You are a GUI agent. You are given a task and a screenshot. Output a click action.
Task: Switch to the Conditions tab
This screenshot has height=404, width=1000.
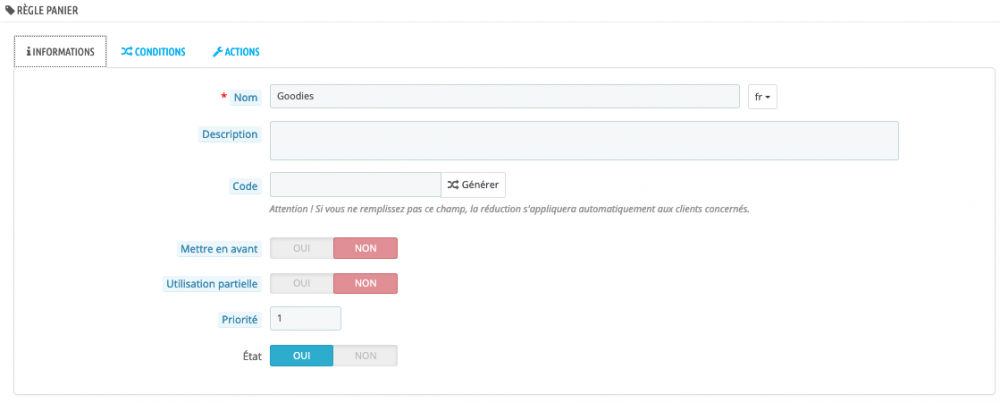coord(153,52)
